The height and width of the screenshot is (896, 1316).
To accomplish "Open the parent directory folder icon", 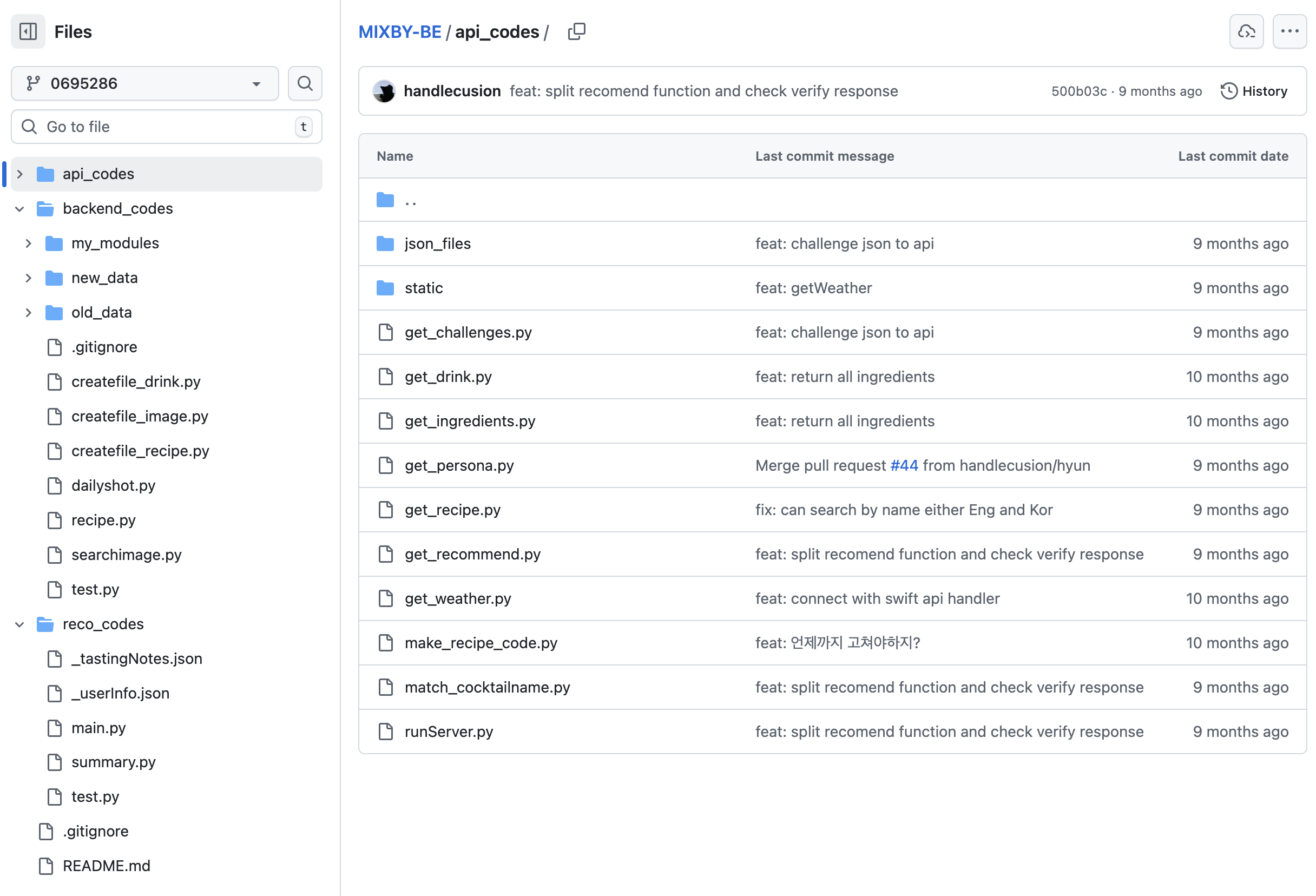I will coord(386,200).
